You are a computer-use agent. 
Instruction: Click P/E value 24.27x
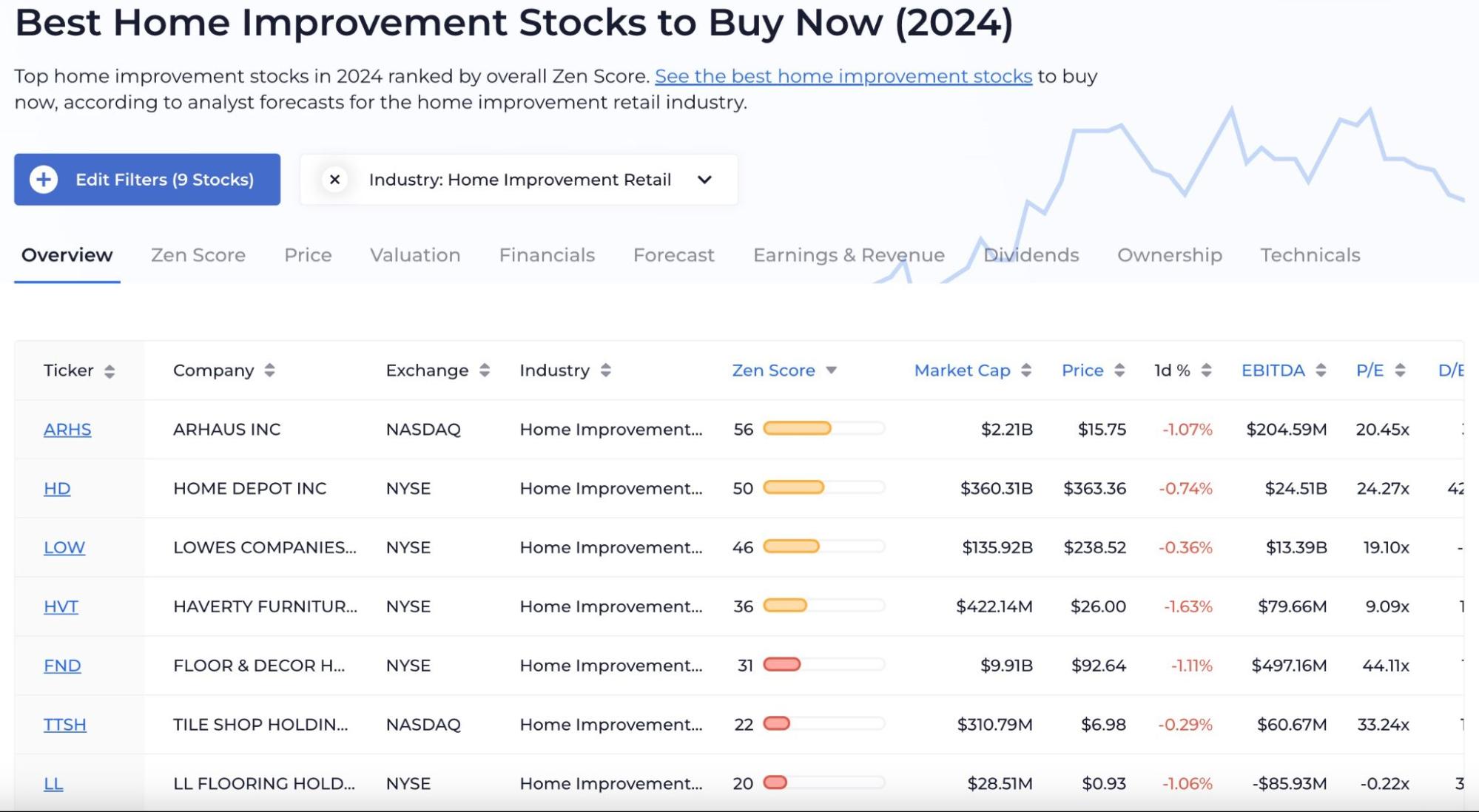point(1384,489)
